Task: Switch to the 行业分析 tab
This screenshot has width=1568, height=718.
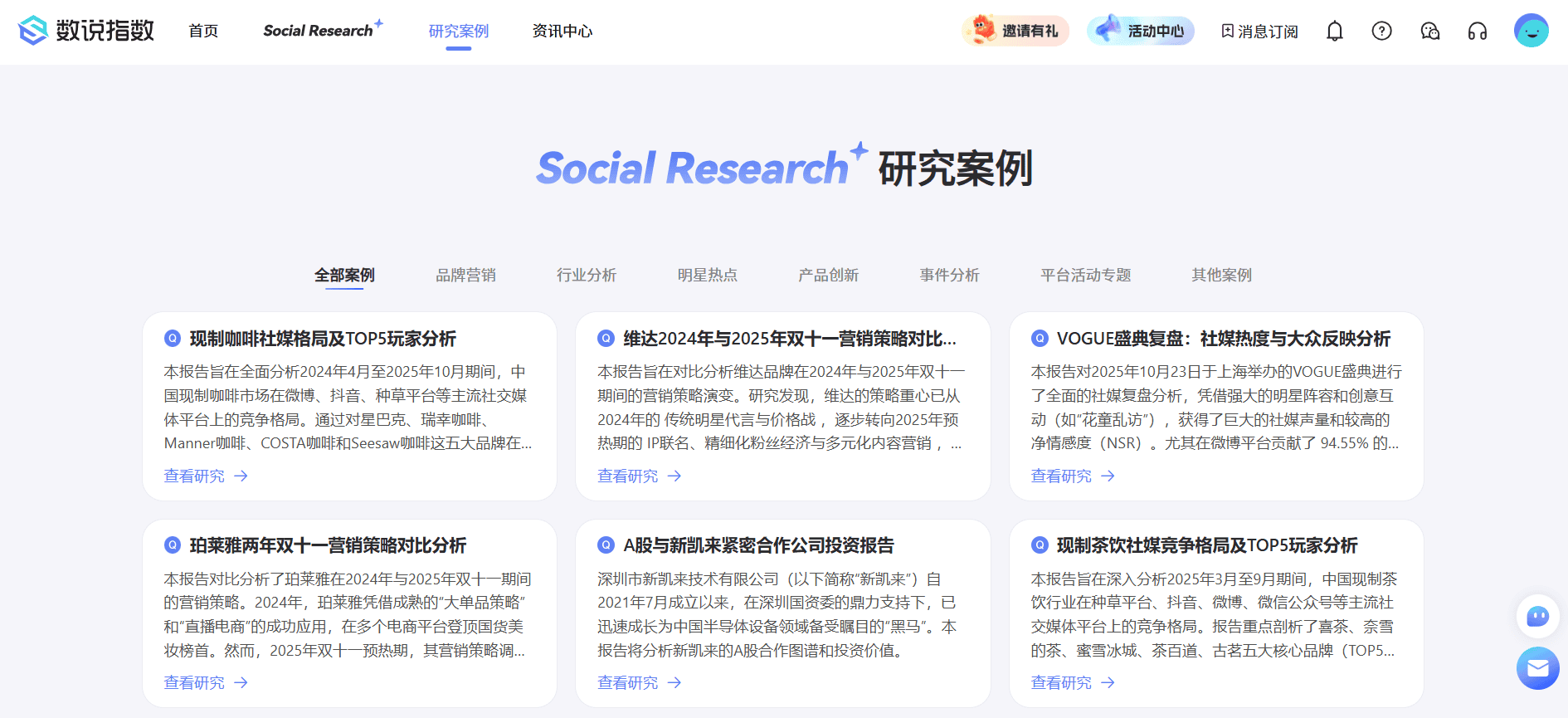Action: click(587, 275)
